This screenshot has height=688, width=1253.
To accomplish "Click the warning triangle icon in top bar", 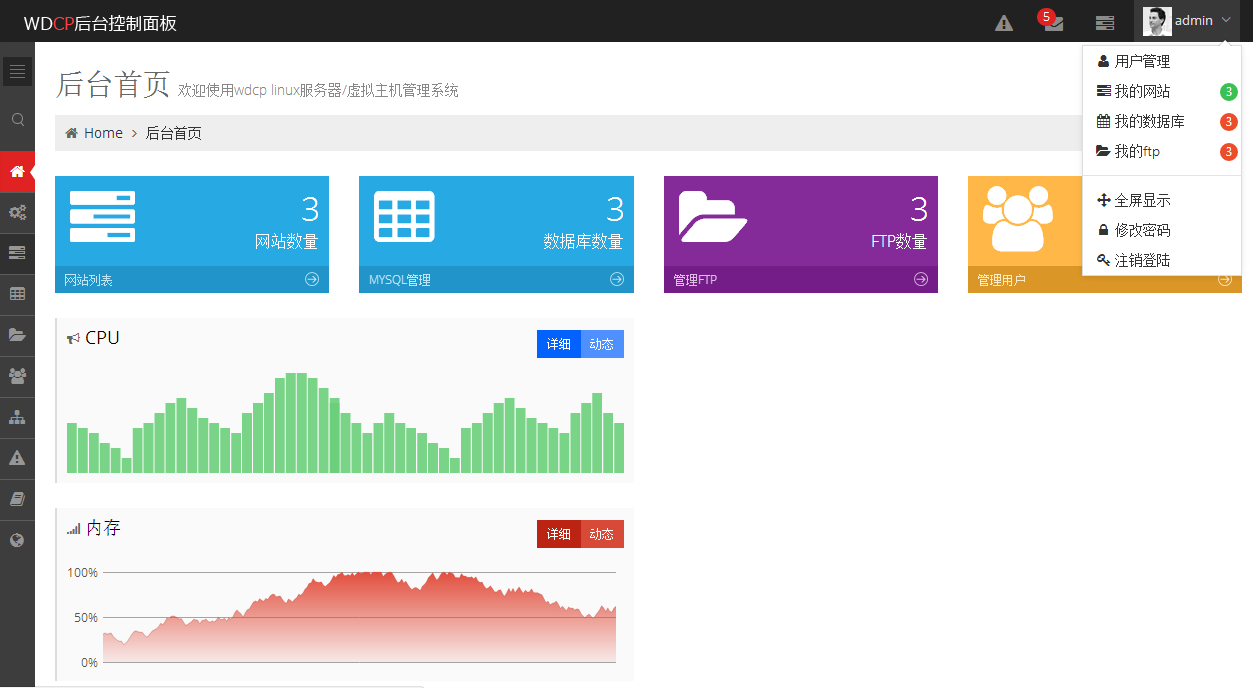I will (x=1004, y=22).
